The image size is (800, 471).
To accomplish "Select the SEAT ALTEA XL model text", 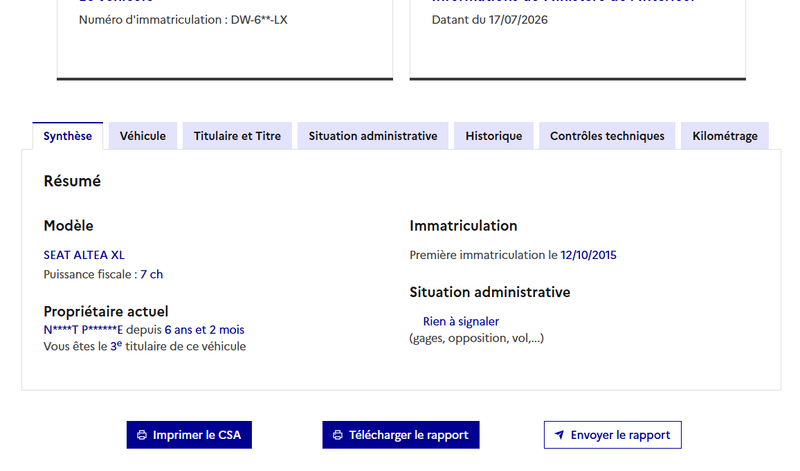I will (x=84, y=255).
